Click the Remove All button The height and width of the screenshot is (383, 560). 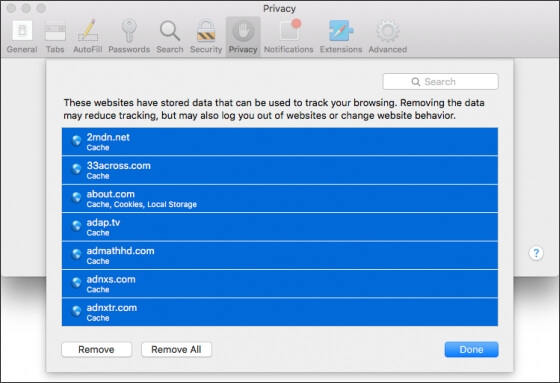[176, 349]
